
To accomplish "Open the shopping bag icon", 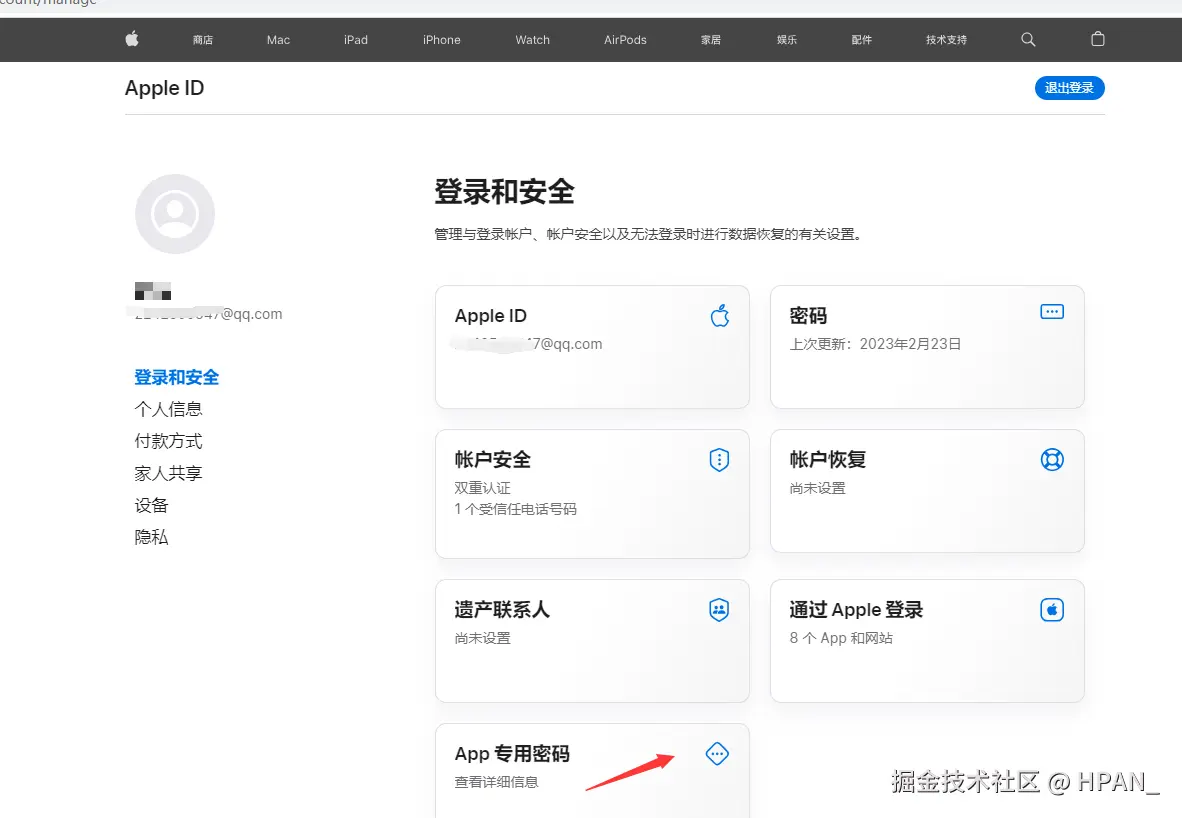I will point(1098,38).
